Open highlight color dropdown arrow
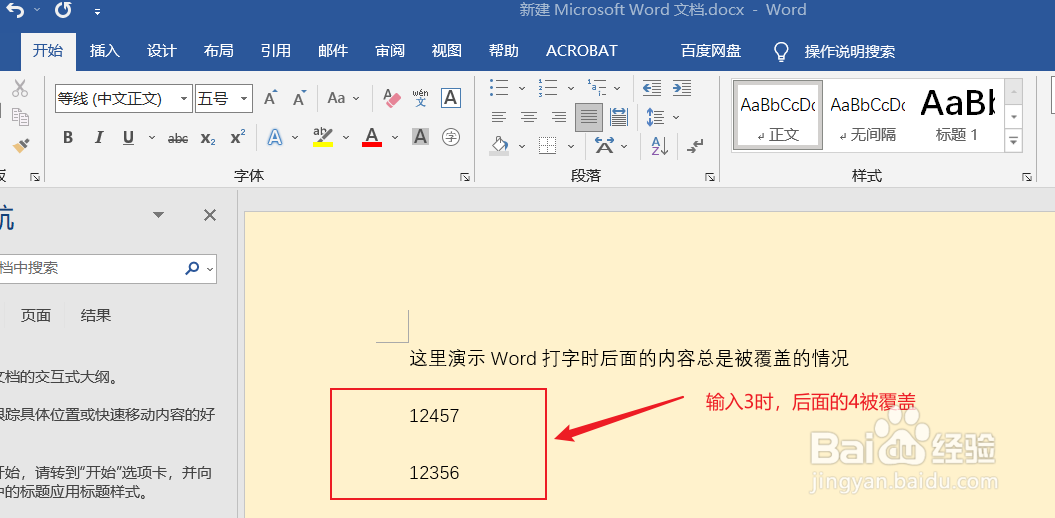Screen dimensions: 1055x518 [346, 138]
